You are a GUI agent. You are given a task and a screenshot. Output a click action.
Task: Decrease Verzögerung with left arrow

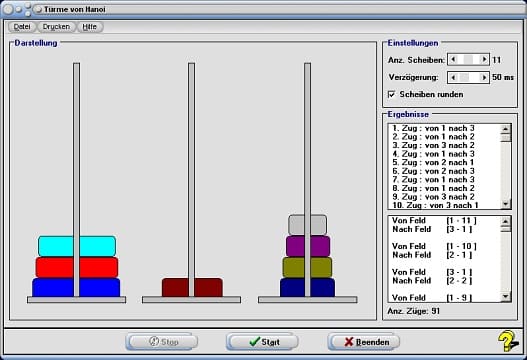pos(453,78)
